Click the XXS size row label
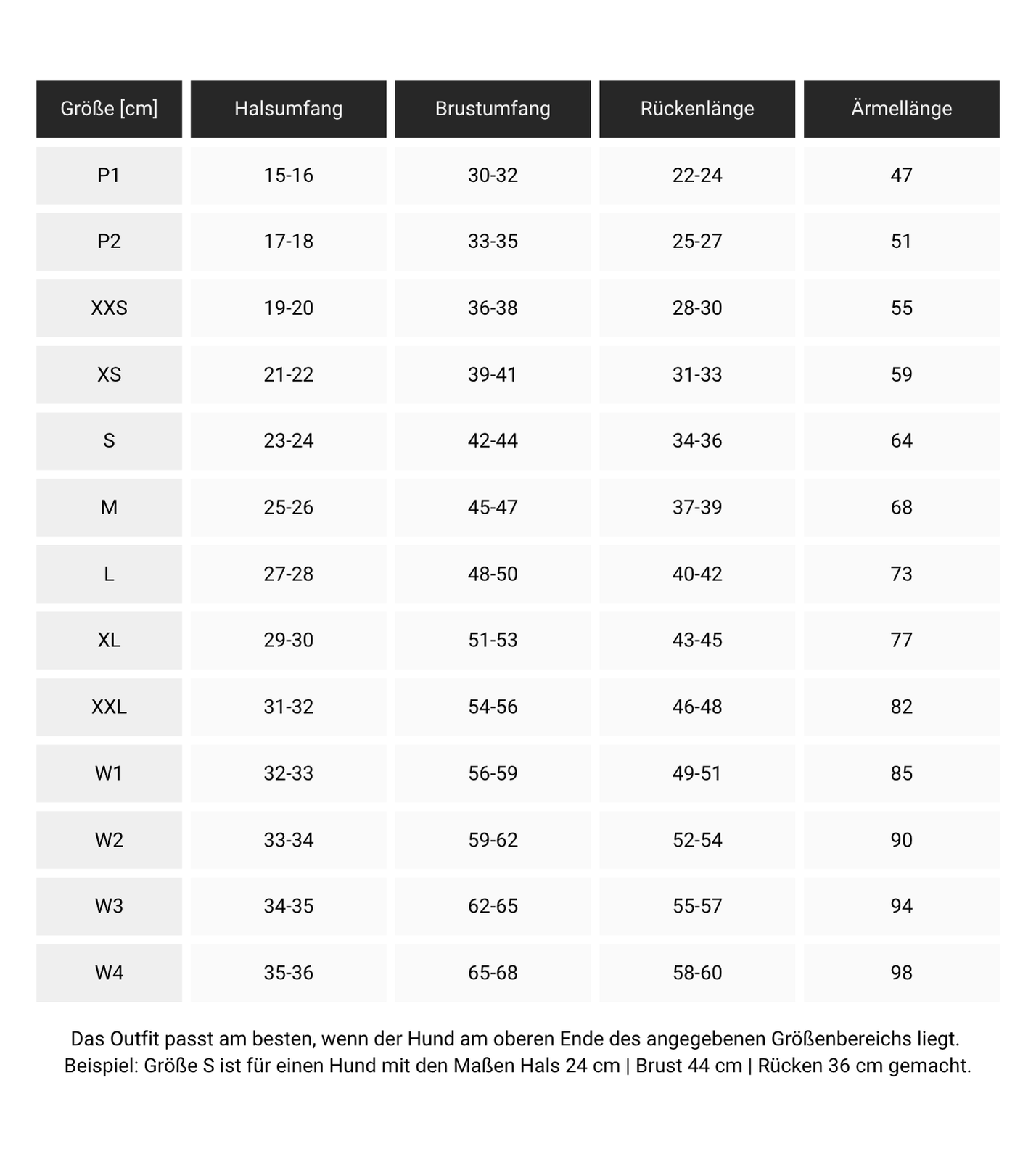The height and width of the screenshot is (1149, 1036). 109,308
